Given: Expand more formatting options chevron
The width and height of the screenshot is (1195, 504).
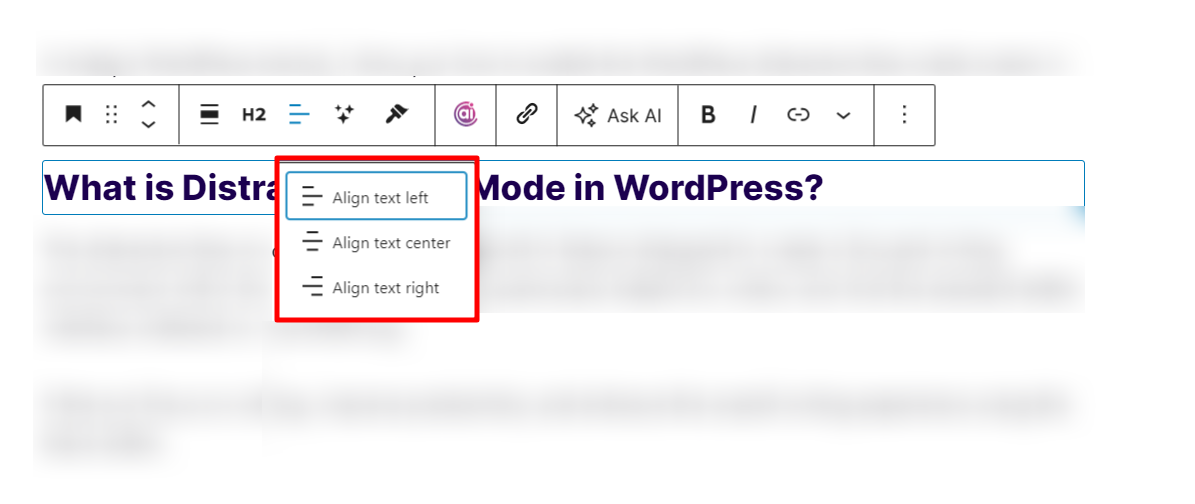Looking at the screenshot, I should [x=843, y=116].
